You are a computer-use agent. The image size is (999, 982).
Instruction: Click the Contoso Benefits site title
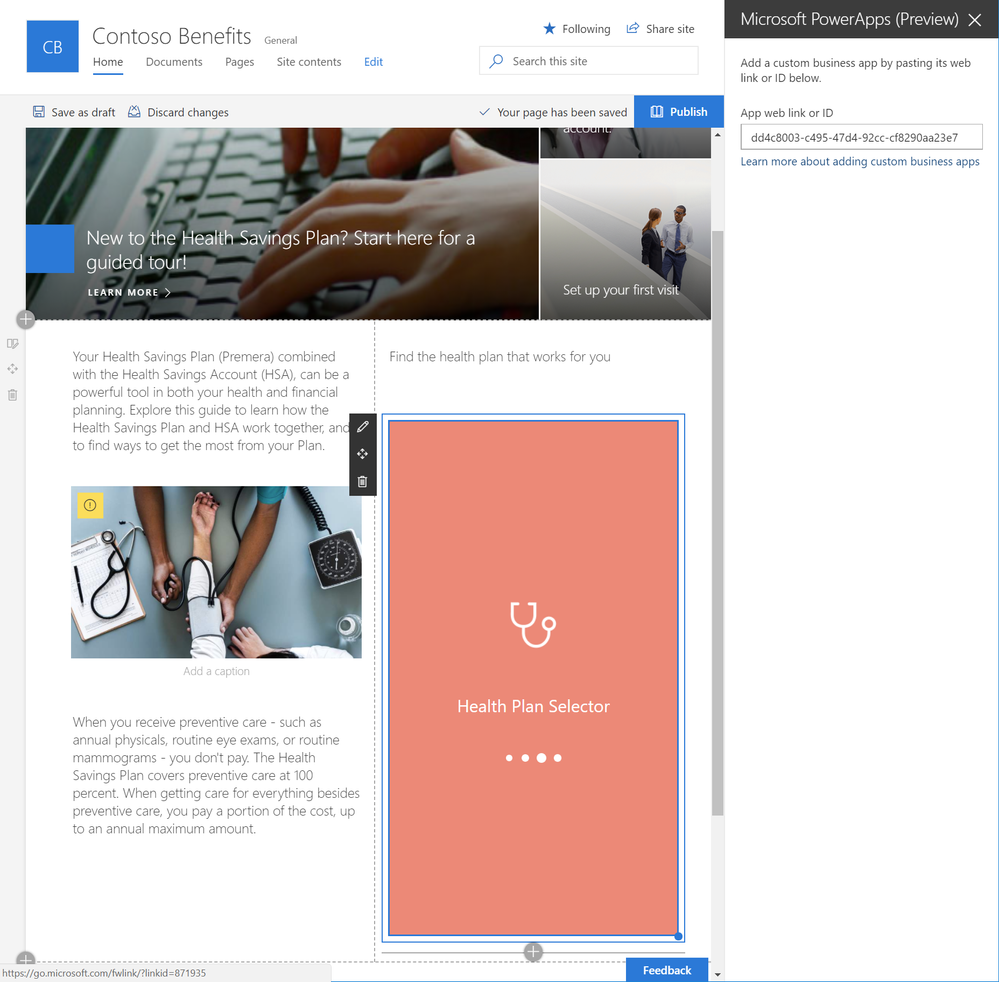coord(171,36)
